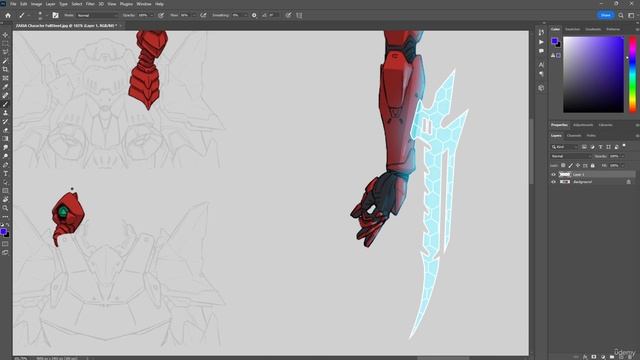Switch to the Paths tab

point(591,136)
